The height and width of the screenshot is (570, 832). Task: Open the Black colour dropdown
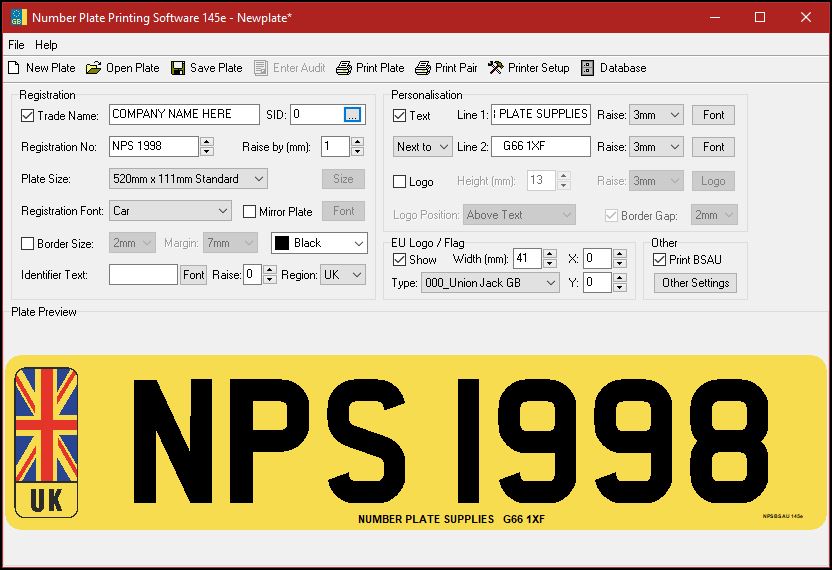(x=319, y=243)
